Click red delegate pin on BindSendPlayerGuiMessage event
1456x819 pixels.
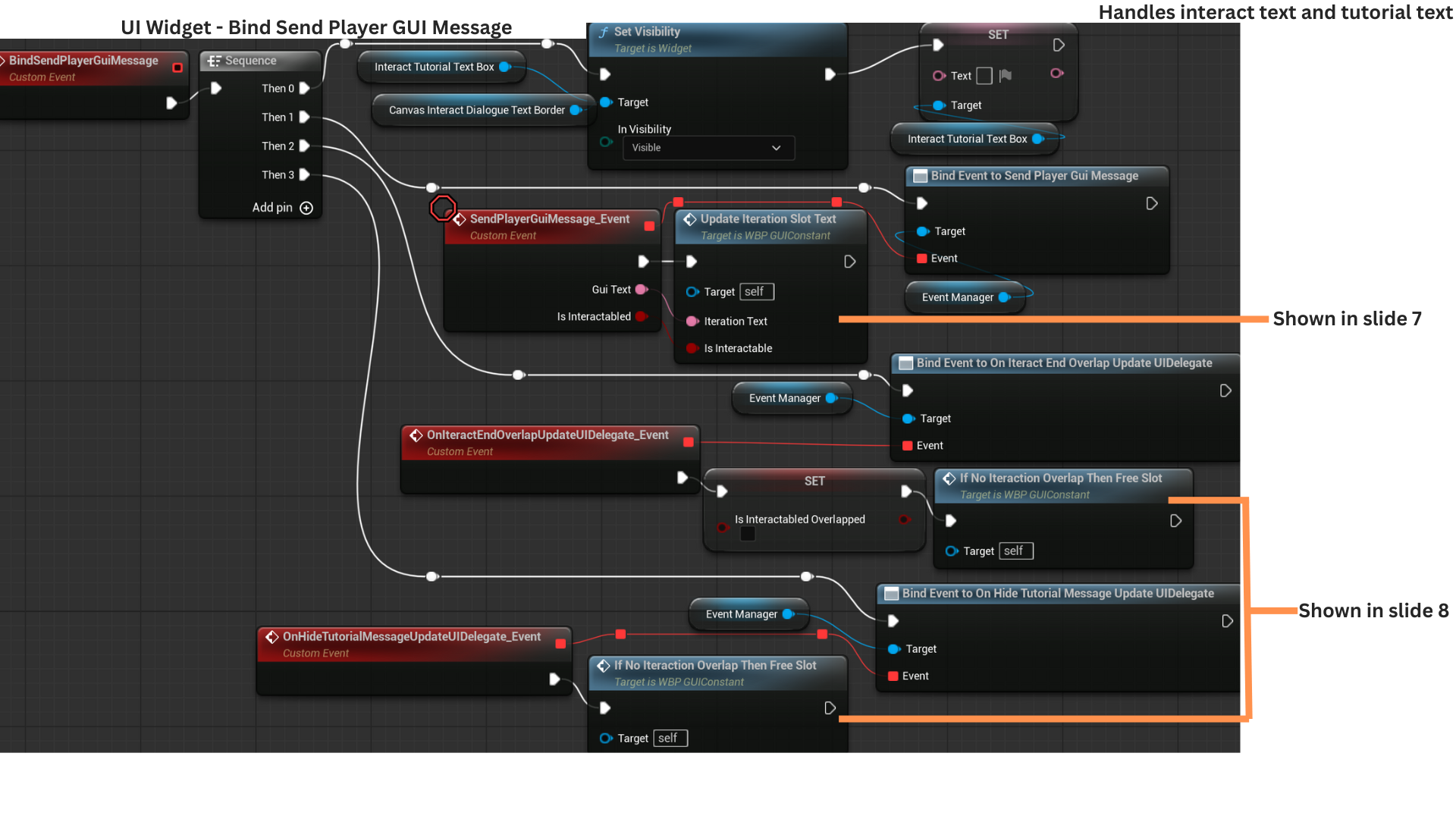click(x=177, y=67)
